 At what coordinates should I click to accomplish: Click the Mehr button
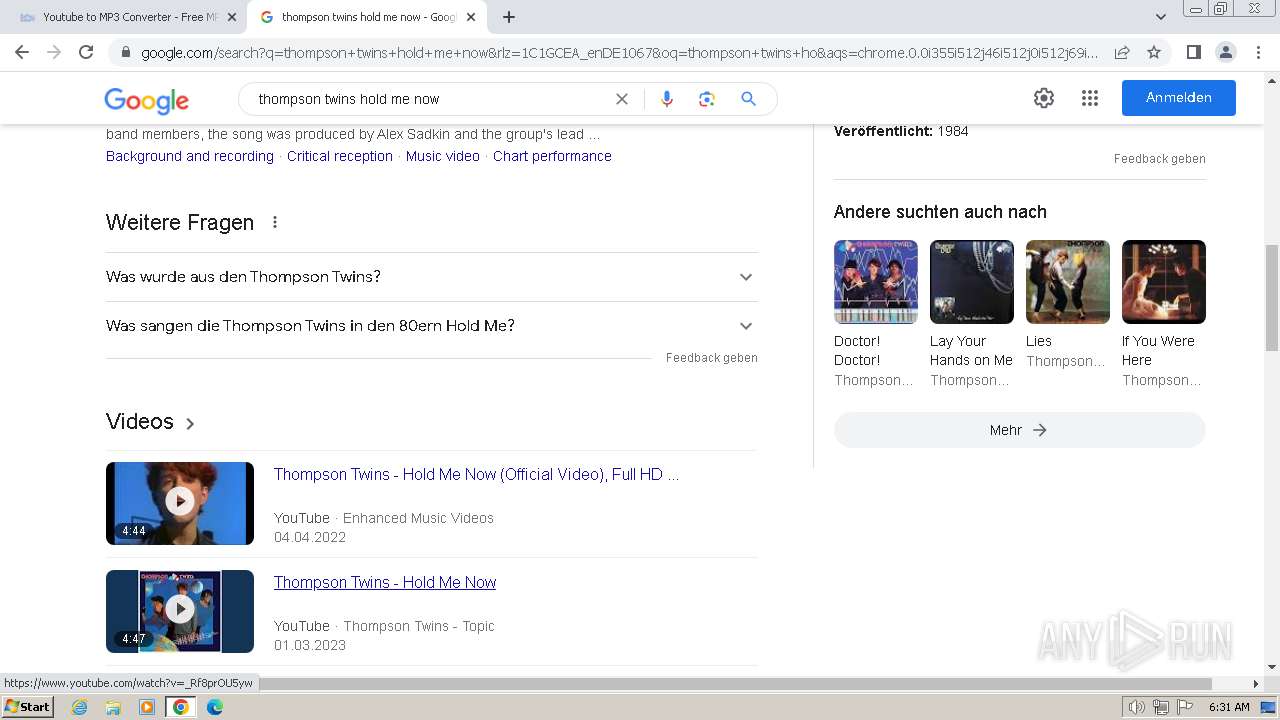pos(1019,430)
